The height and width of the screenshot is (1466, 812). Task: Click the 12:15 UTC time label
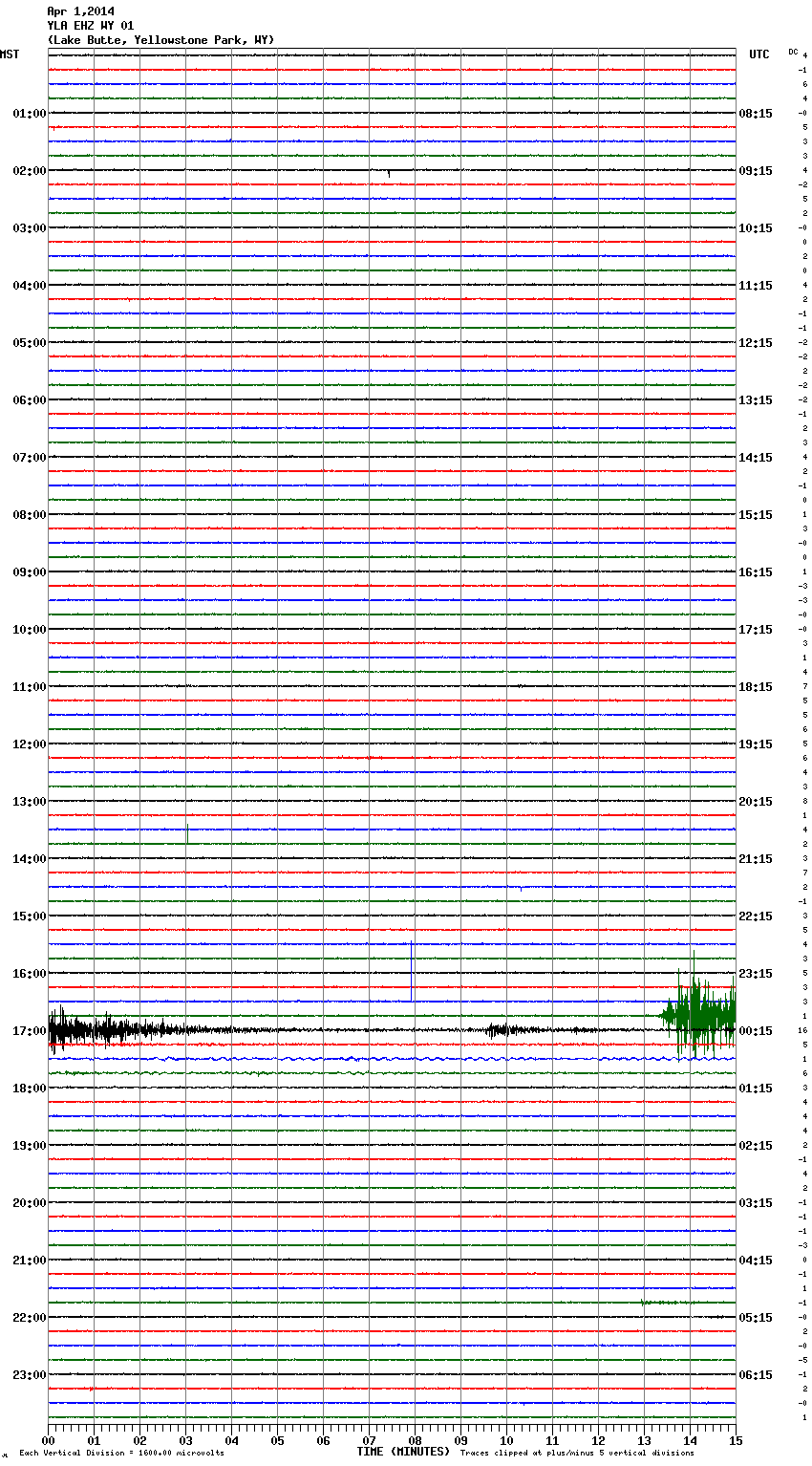click(x=756, y=343)
